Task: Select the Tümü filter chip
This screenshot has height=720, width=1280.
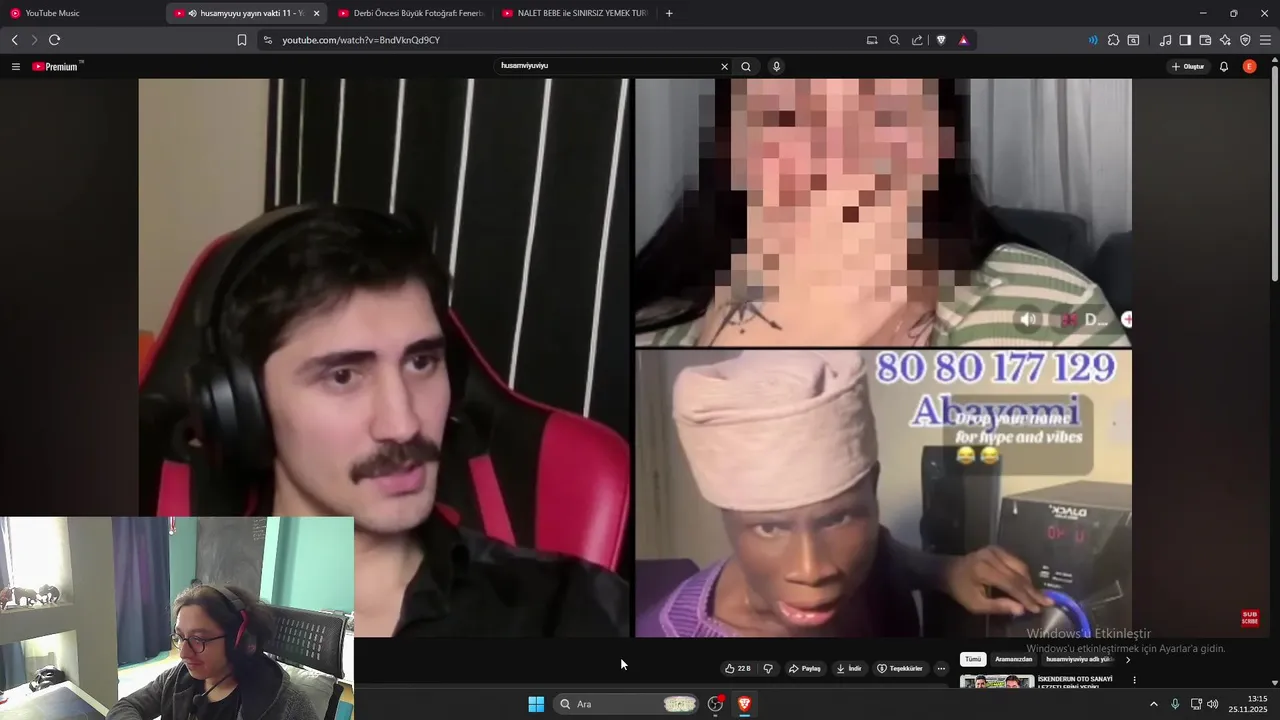Action: pos(973,659)
